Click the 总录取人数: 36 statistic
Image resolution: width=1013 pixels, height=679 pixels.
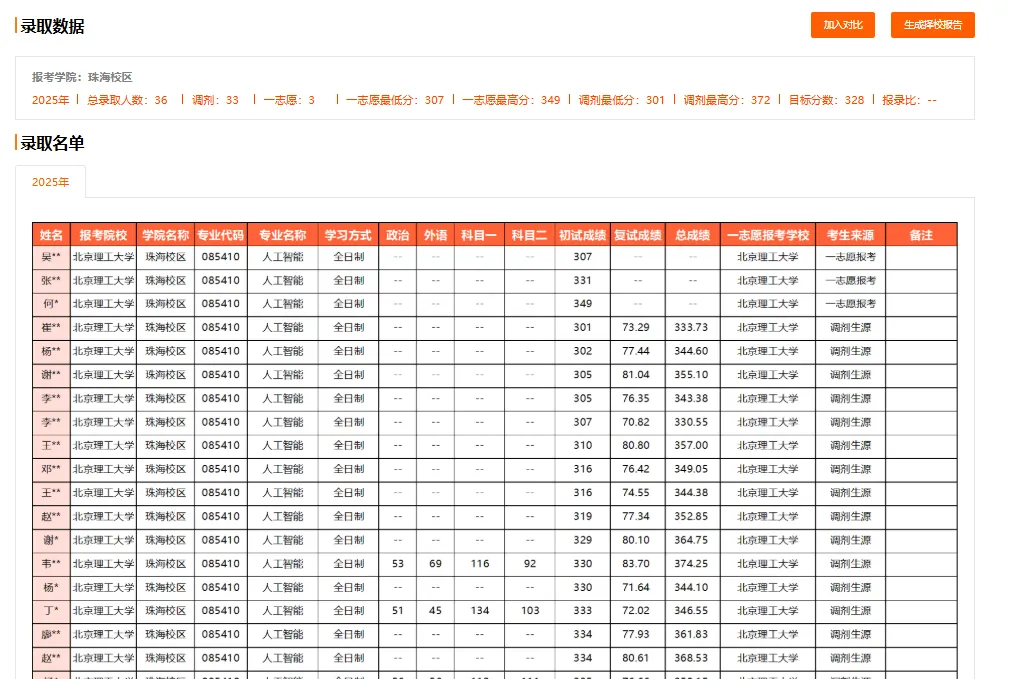click(127, 100)
